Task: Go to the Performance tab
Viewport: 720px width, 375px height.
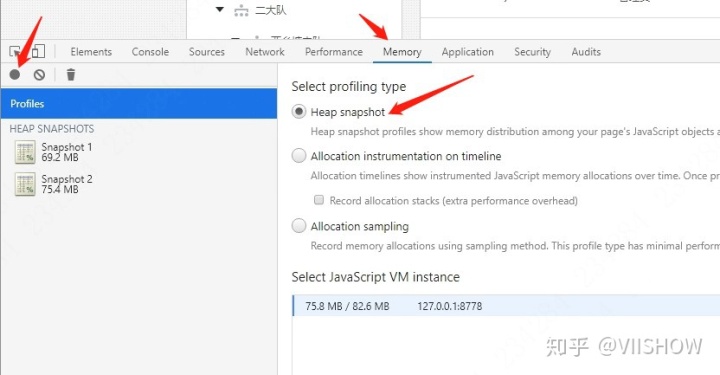Action: [x=334, y=52]
